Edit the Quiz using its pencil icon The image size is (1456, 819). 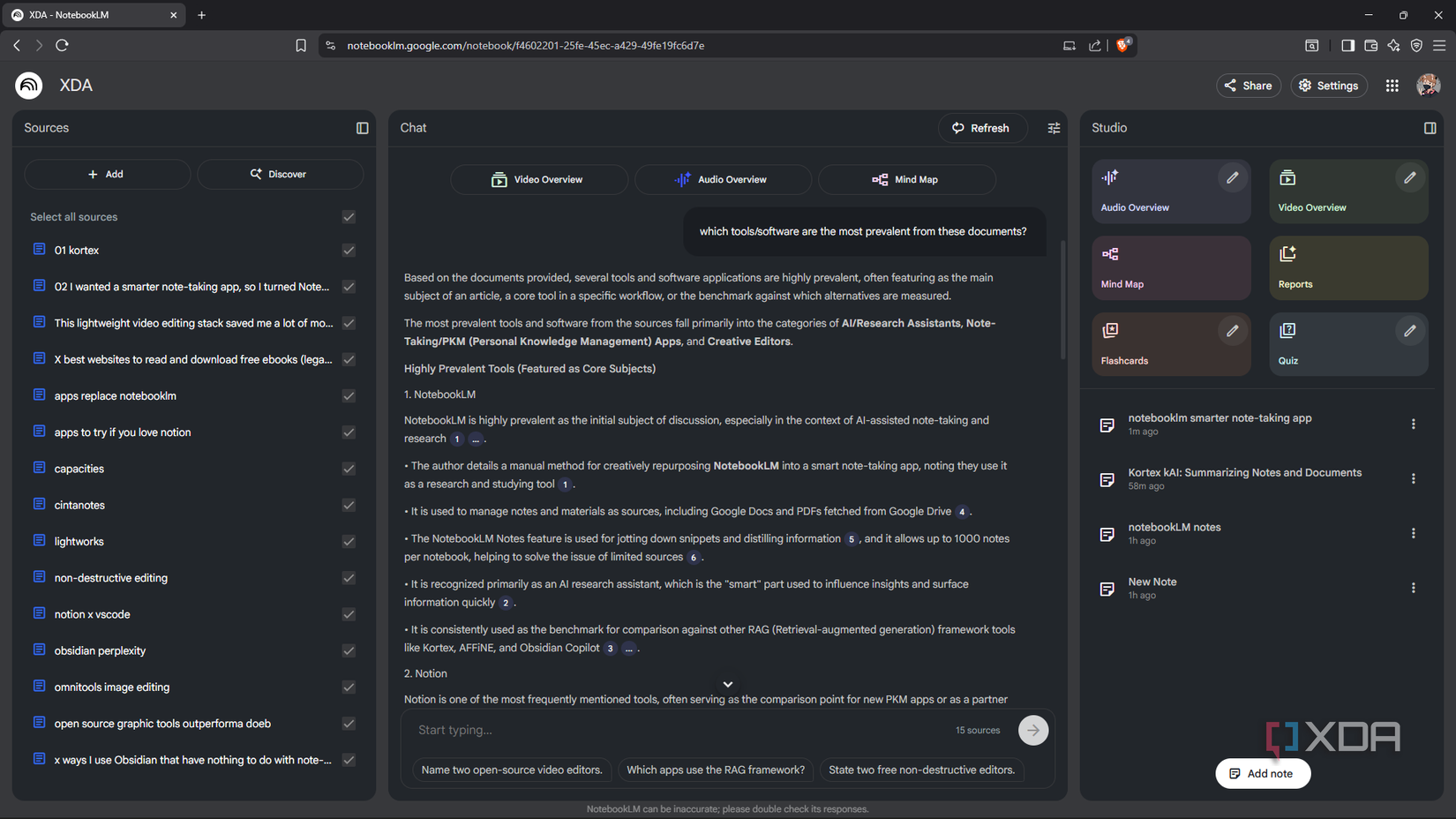pos(1409,330)
